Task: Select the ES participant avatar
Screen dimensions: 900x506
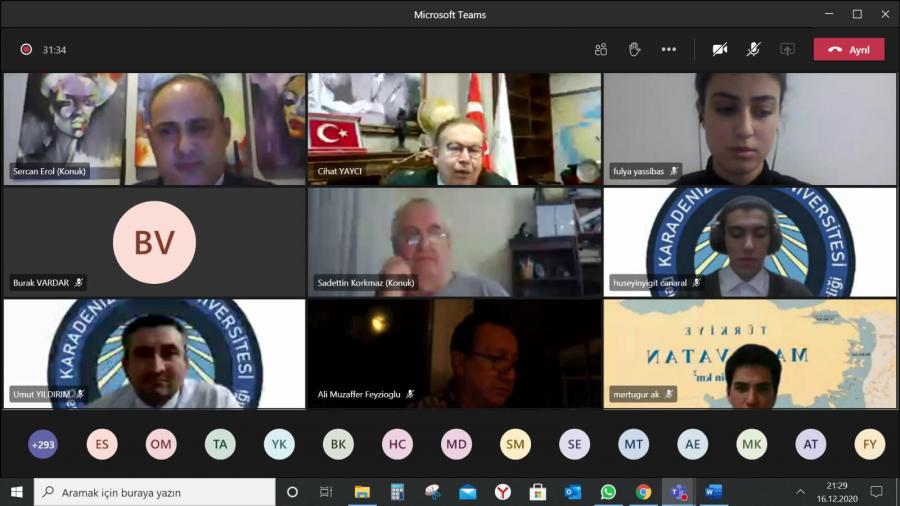Action: coord(102,443)
